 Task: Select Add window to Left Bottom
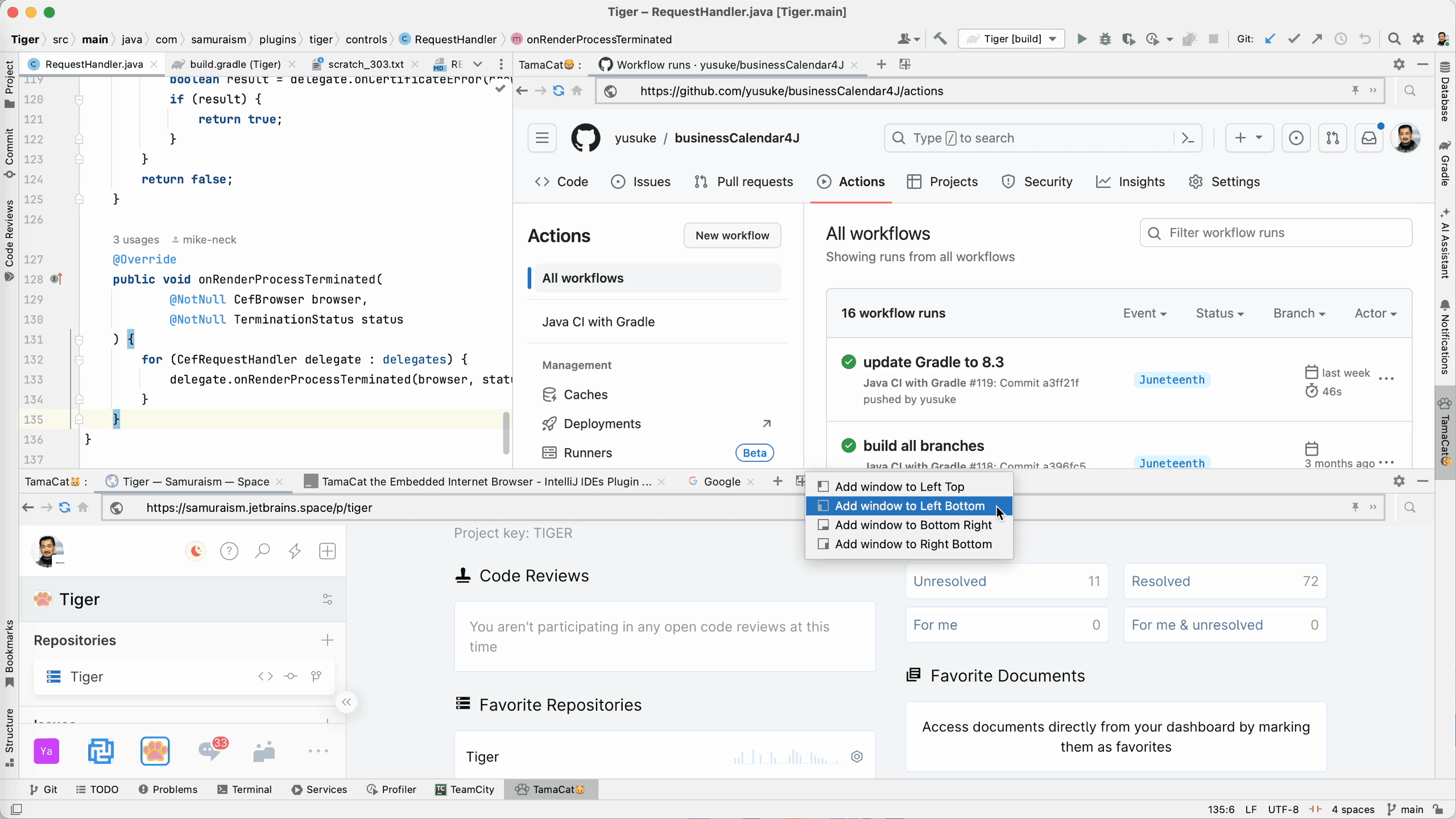pos(909,506)
